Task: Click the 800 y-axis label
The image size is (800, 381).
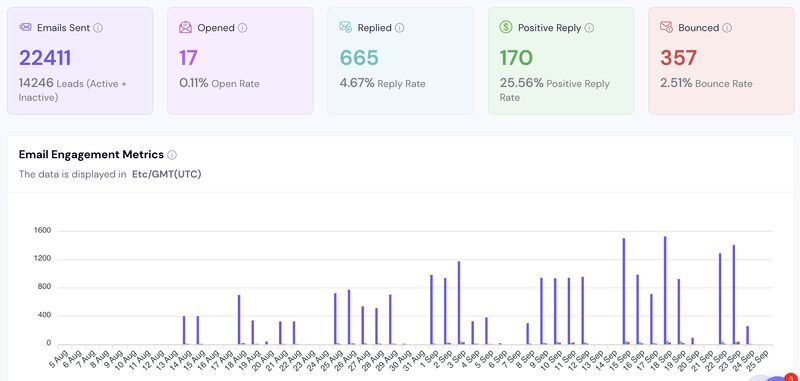Action: (x=45, y=287)
